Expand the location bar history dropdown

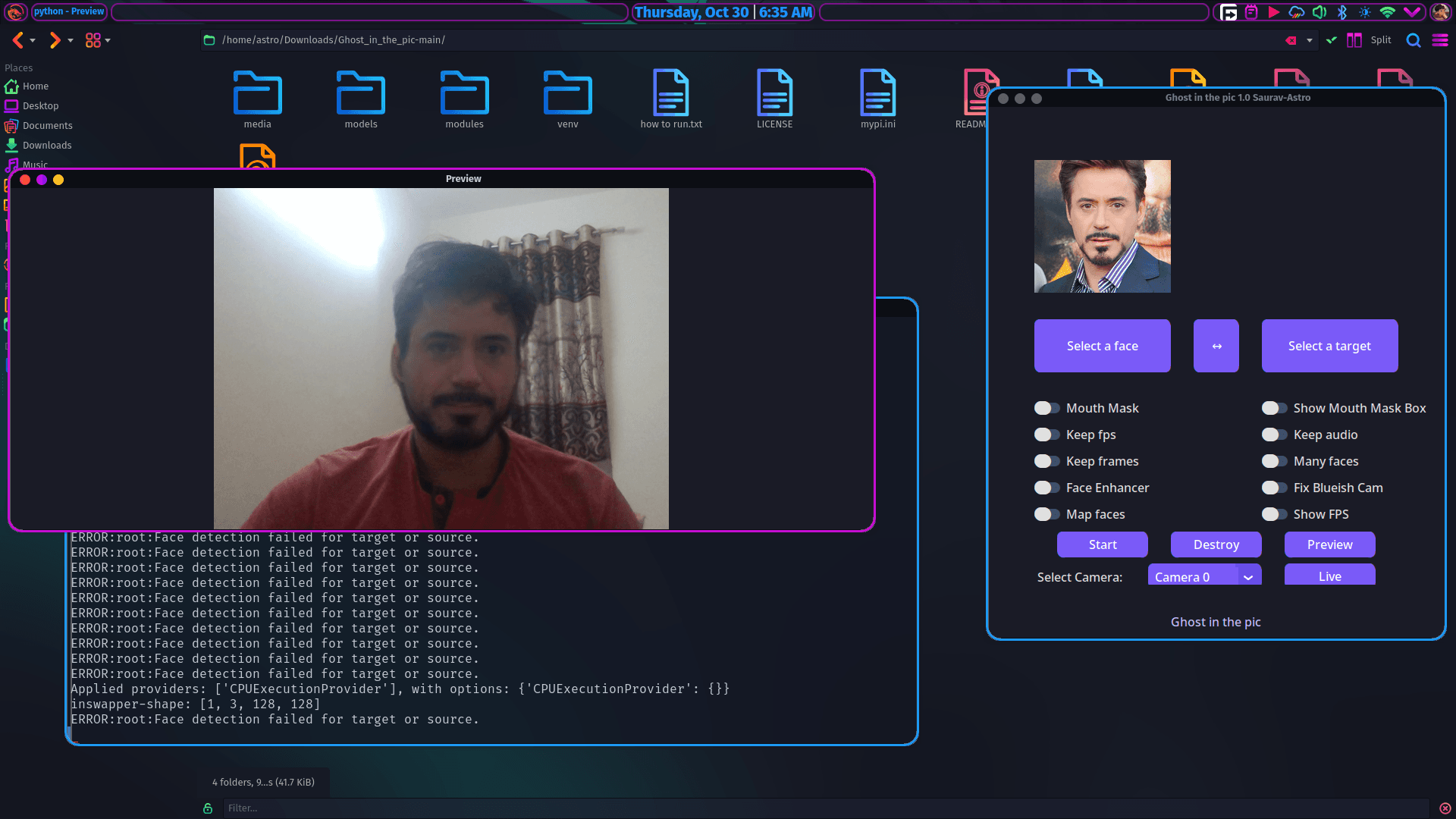coord(1309,40)
